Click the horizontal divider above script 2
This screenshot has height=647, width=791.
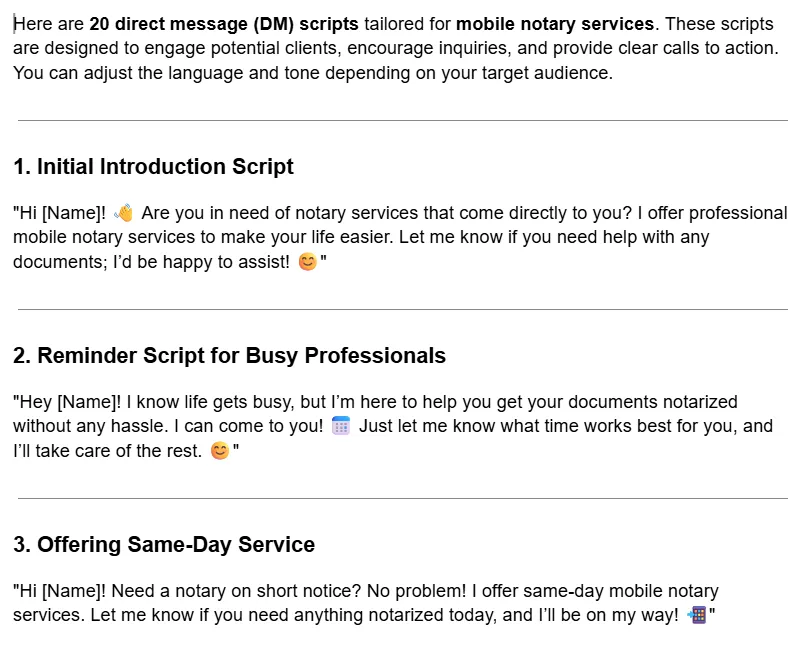tap(403, 310)
